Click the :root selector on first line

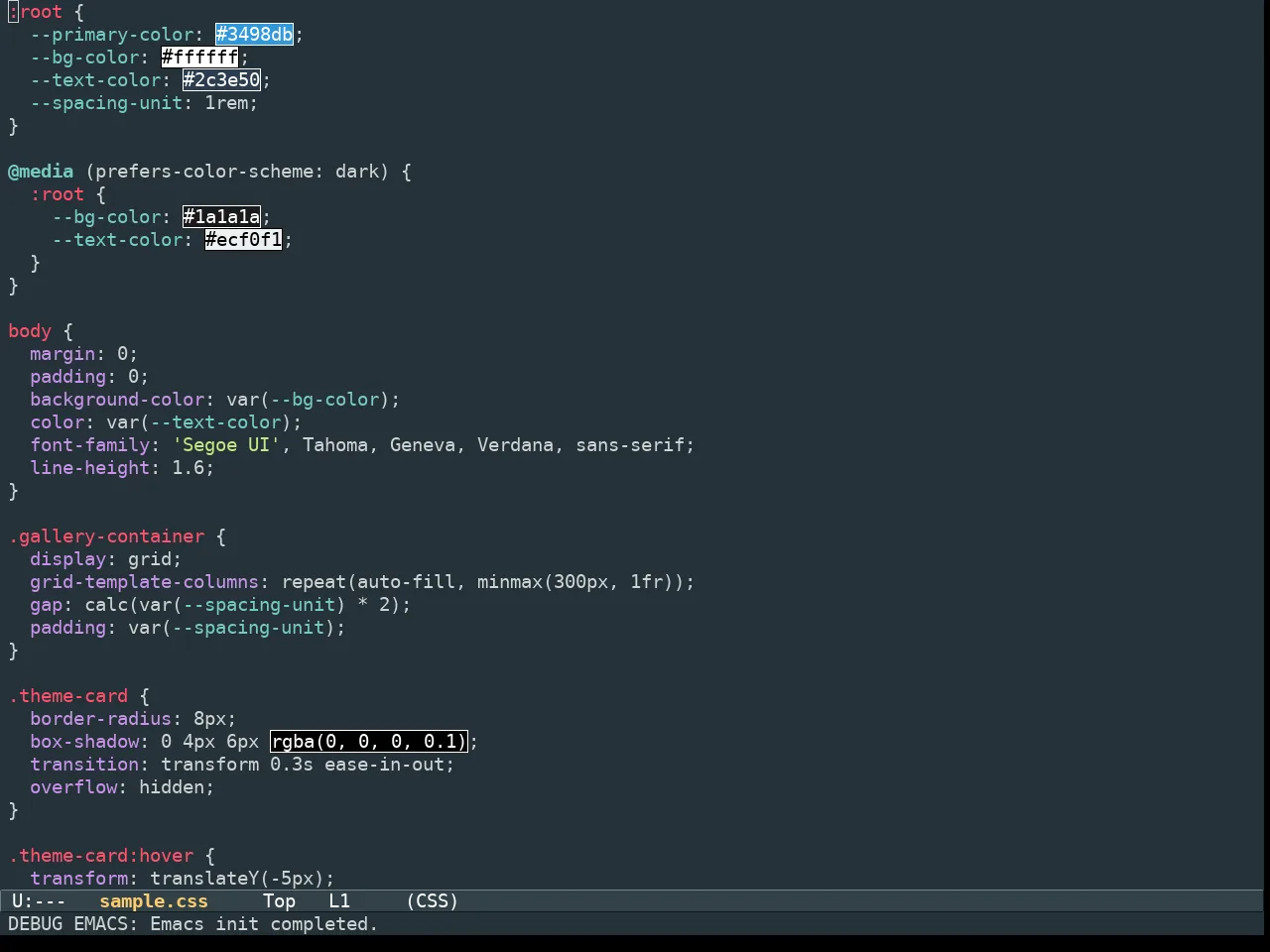pyautogui.click(x=35, y=12)
